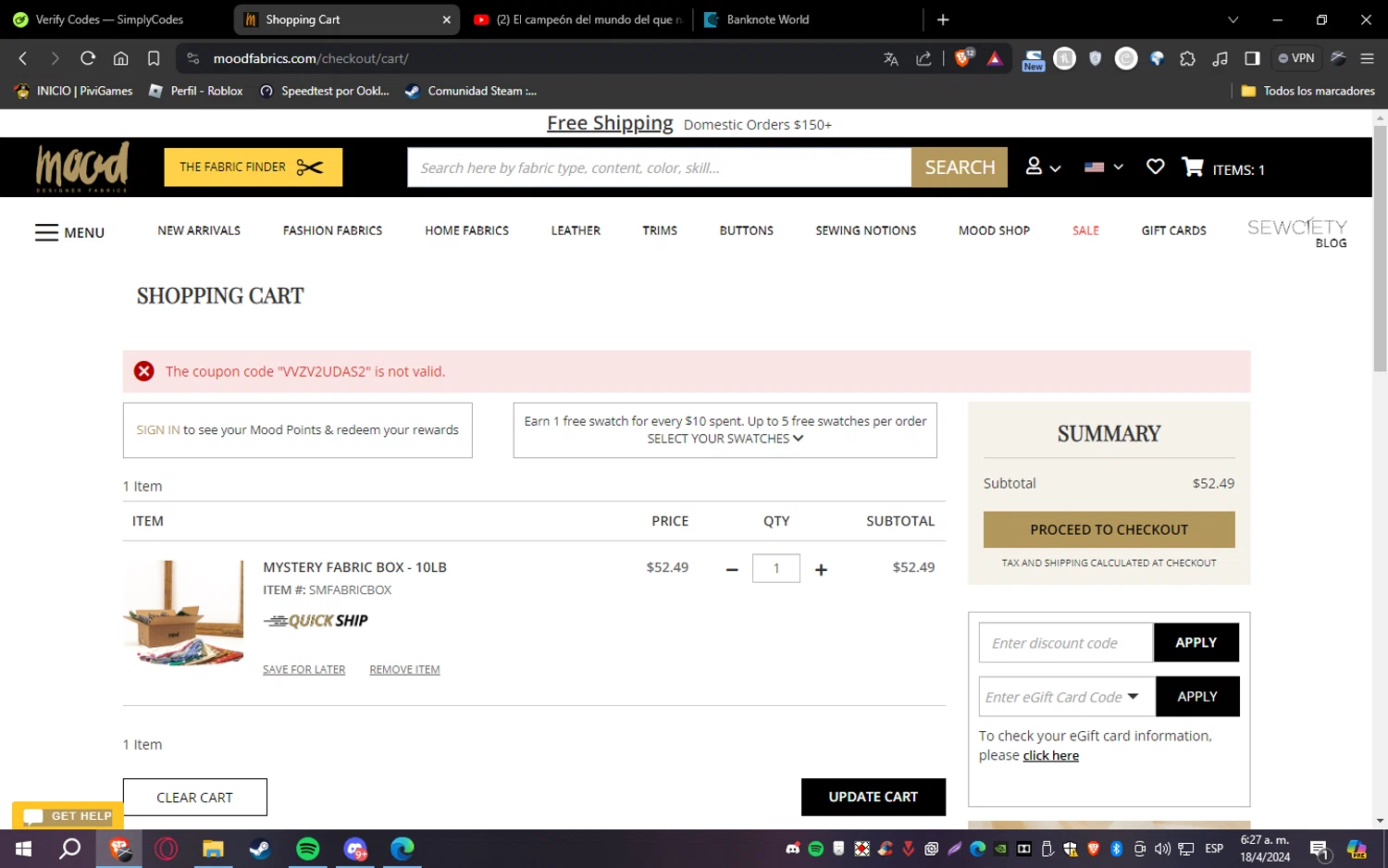Follow the eGift card 'click here' link
Viewport: 1388px width, 868px height.
1050,756
